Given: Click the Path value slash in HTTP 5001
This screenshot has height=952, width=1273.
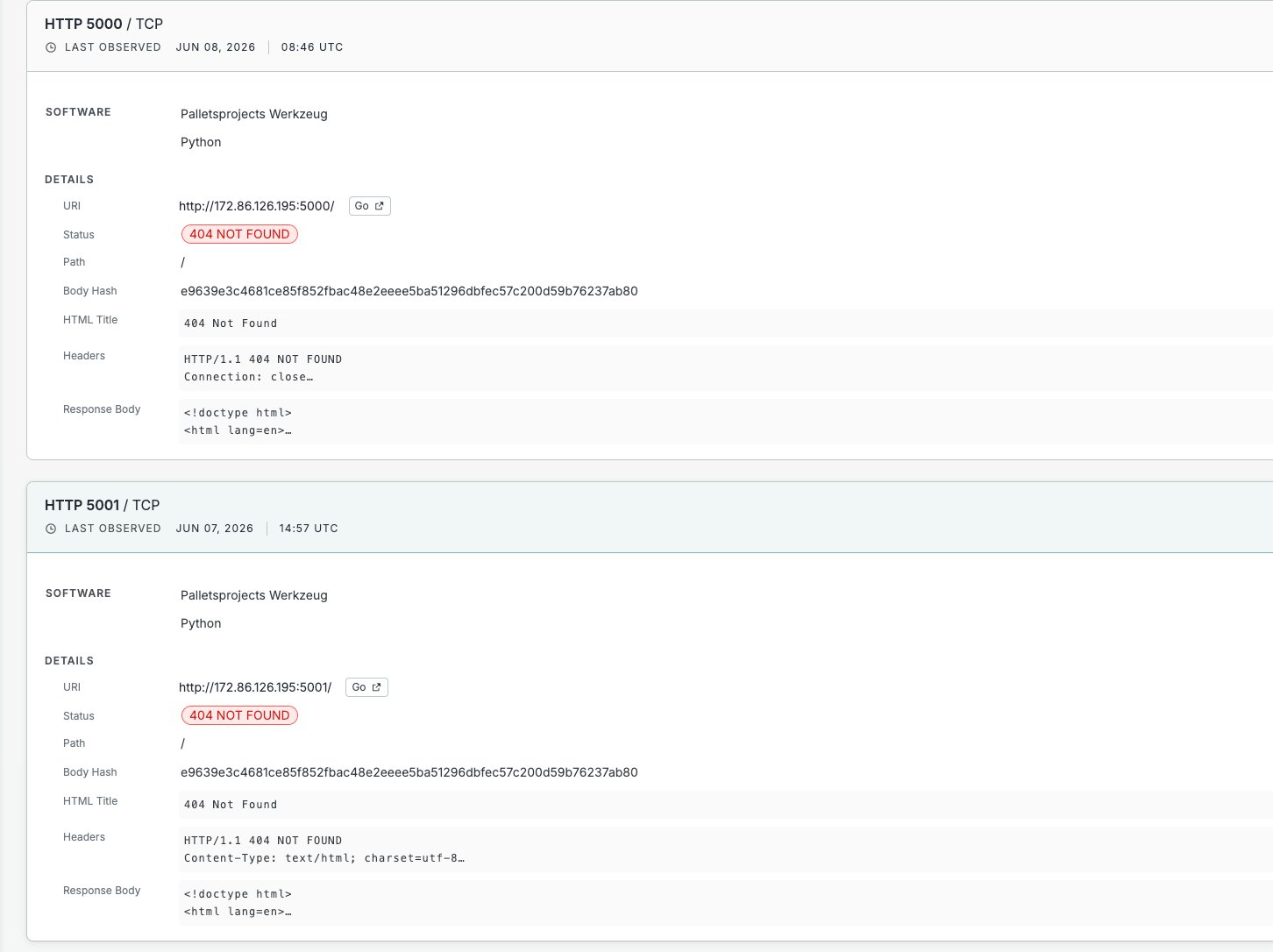Looking at the screenshot, I should 182,743.
